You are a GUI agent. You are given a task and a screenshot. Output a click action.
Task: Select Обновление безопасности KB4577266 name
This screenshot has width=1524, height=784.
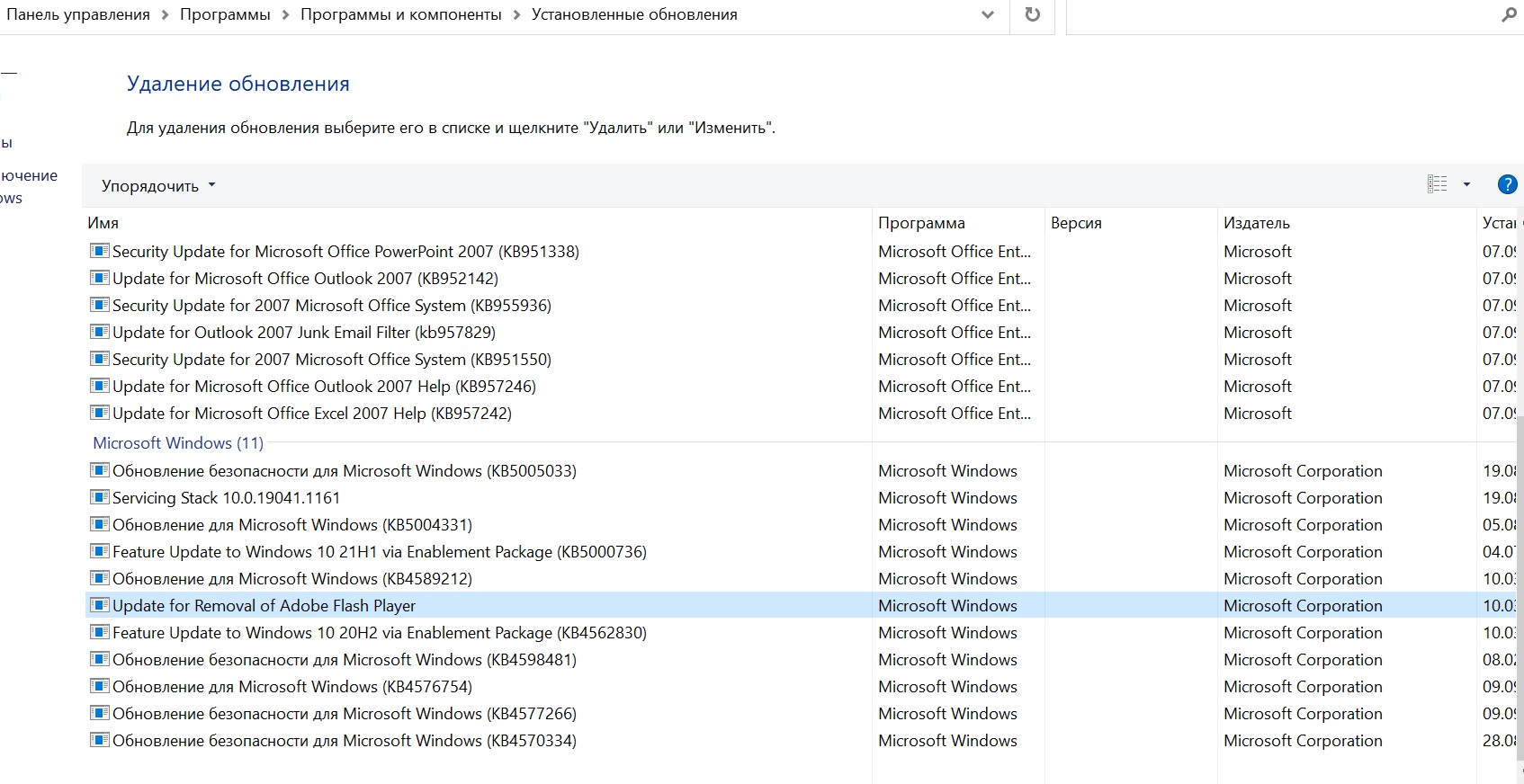(x=345, y=713)
